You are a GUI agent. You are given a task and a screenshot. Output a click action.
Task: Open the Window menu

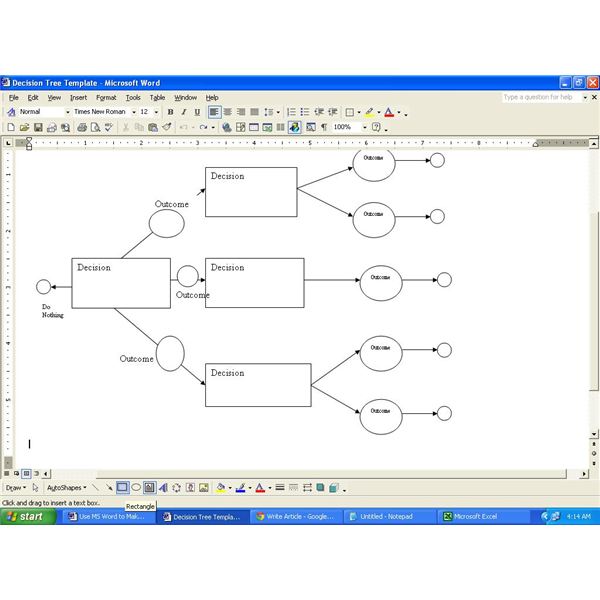186,98
